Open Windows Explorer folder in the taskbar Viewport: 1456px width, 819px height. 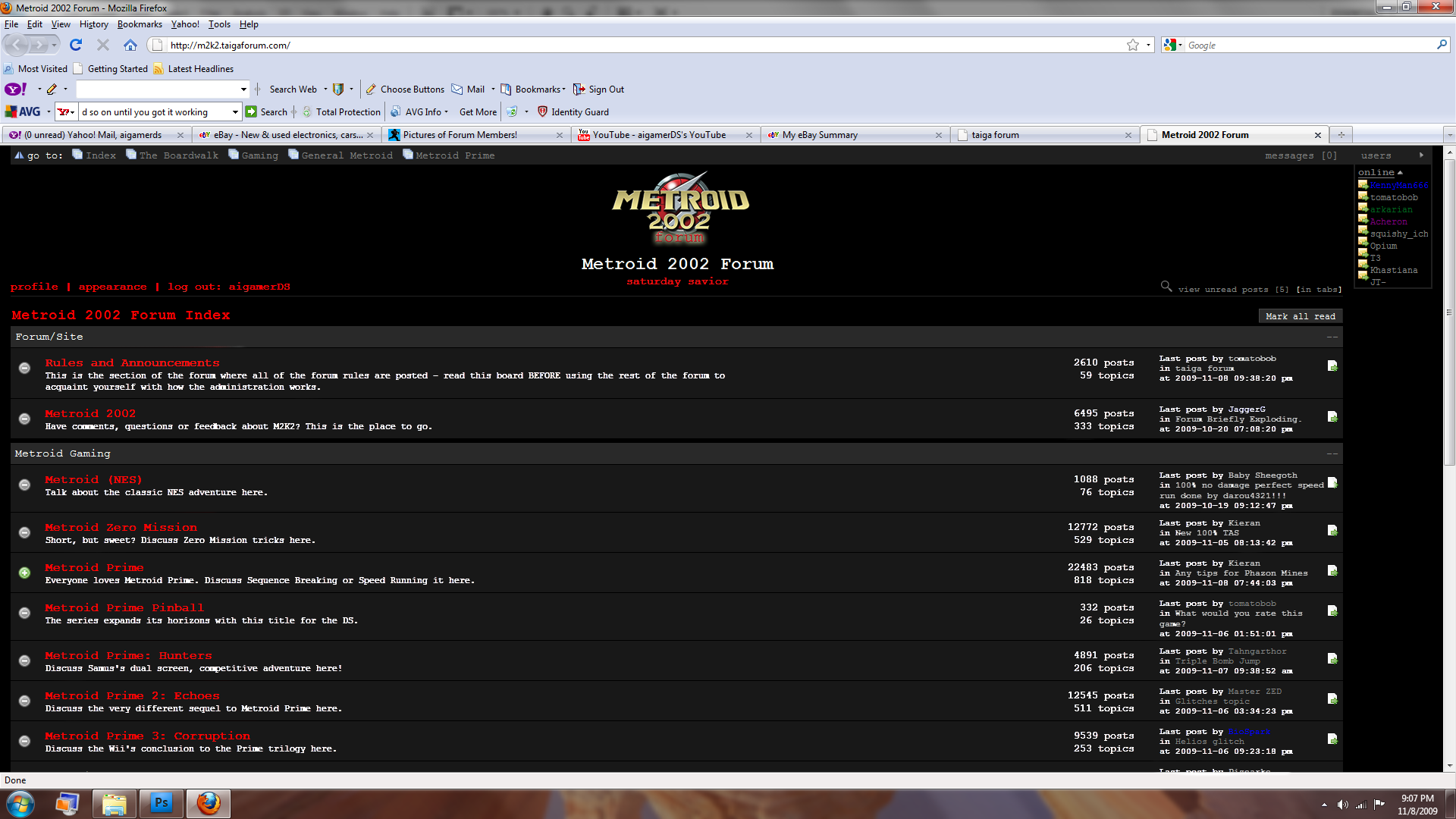point(115,804)
